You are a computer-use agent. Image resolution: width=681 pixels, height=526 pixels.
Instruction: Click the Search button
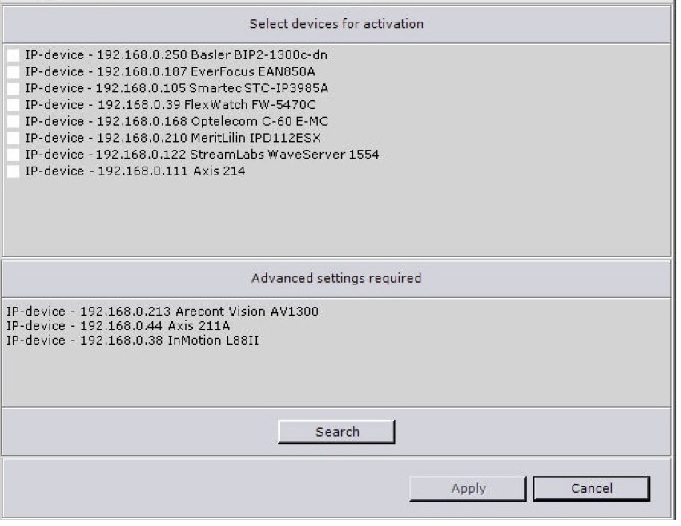tap(337, 432)
